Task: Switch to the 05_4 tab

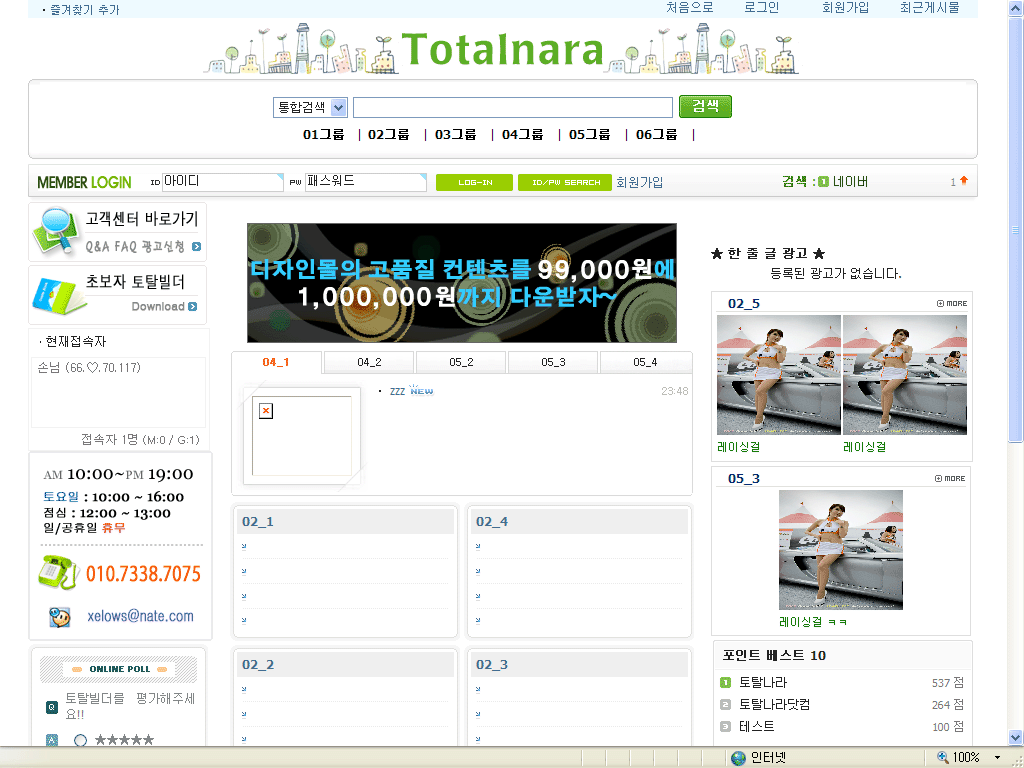Action: click(645, 362)
